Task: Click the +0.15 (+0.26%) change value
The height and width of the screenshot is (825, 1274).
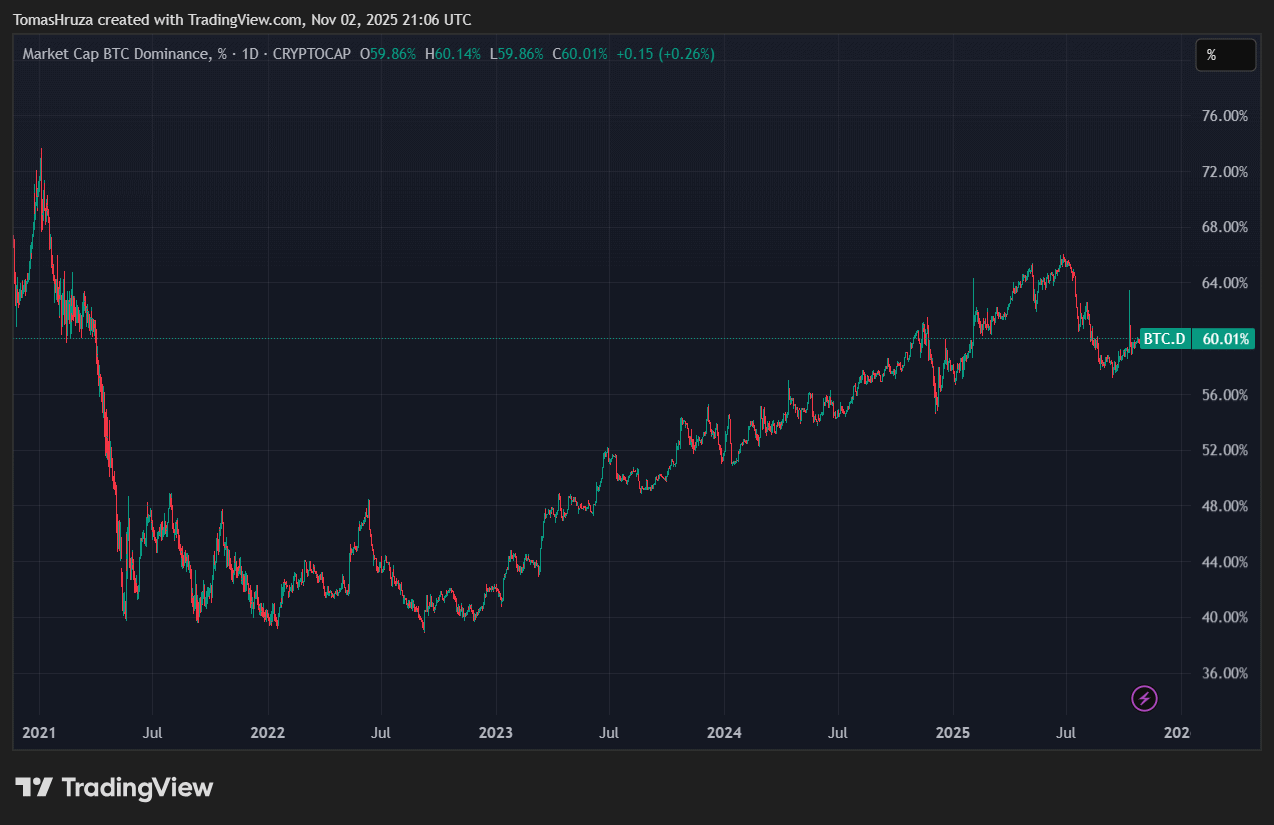Action: pyautogui.click(x=665, y=54)
